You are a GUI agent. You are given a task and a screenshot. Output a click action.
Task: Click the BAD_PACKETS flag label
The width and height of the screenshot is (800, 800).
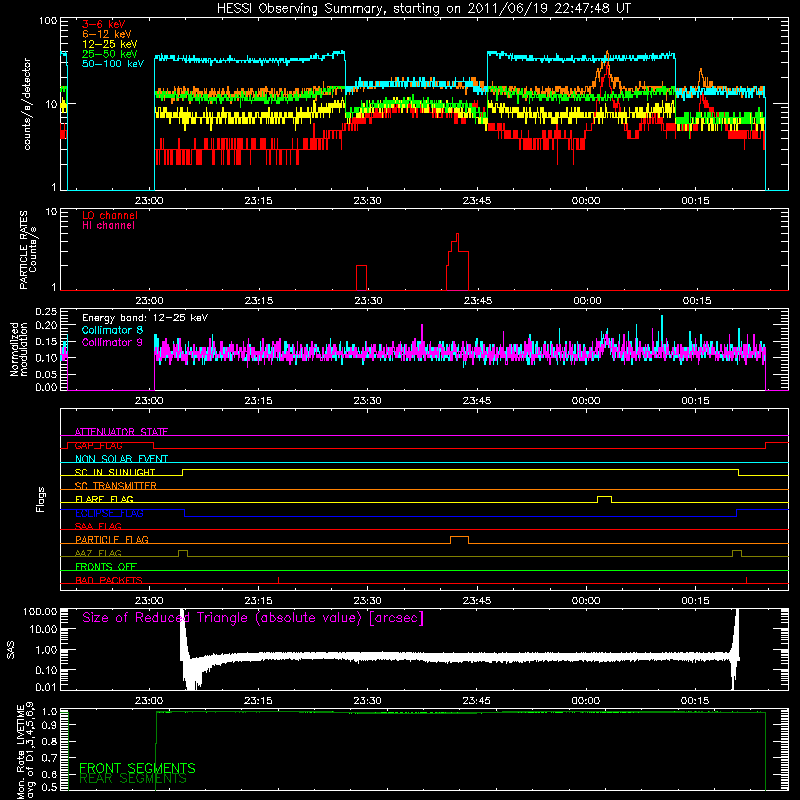(x=109, y=580)
